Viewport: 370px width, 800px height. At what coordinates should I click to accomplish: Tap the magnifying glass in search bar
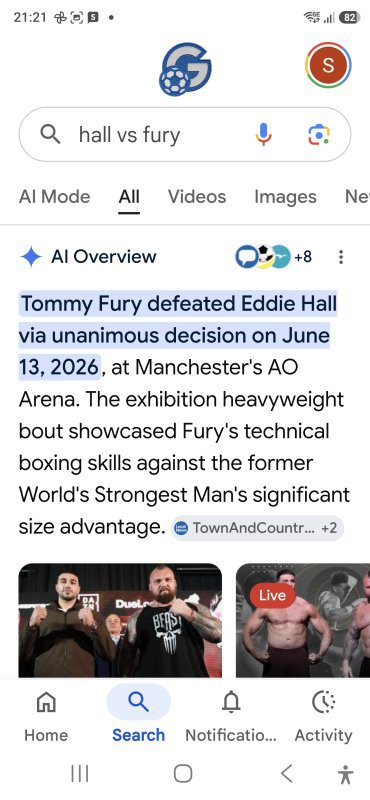tap(50, 135)
